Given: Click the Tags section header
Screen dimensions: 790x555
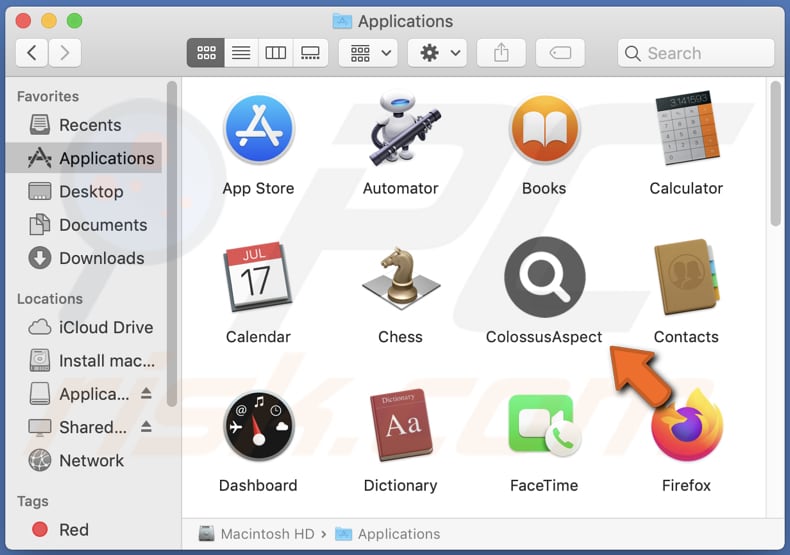Looking at the screenshot, I should (33, 501).
